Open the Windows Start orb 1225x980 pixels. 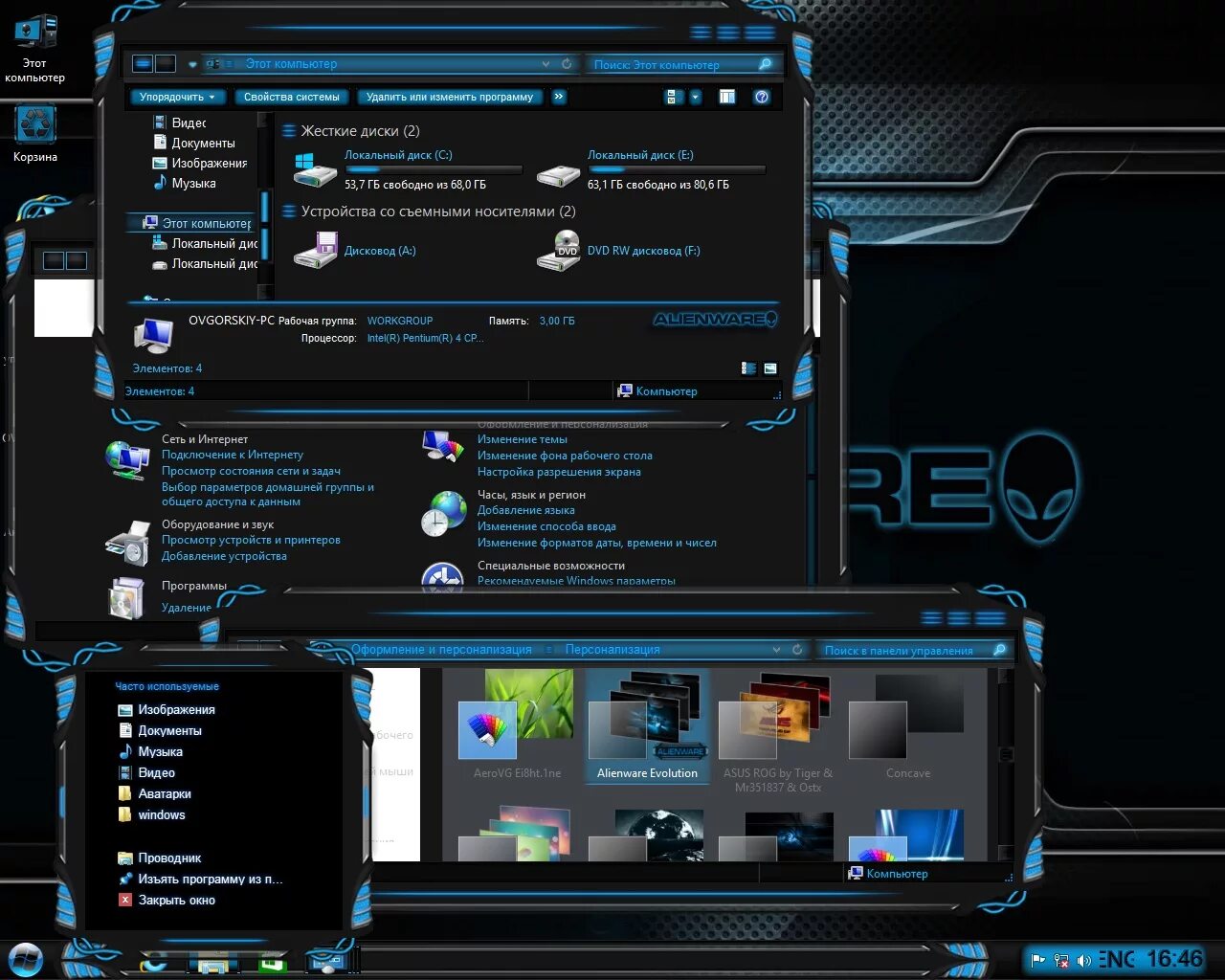coord(26,959)
